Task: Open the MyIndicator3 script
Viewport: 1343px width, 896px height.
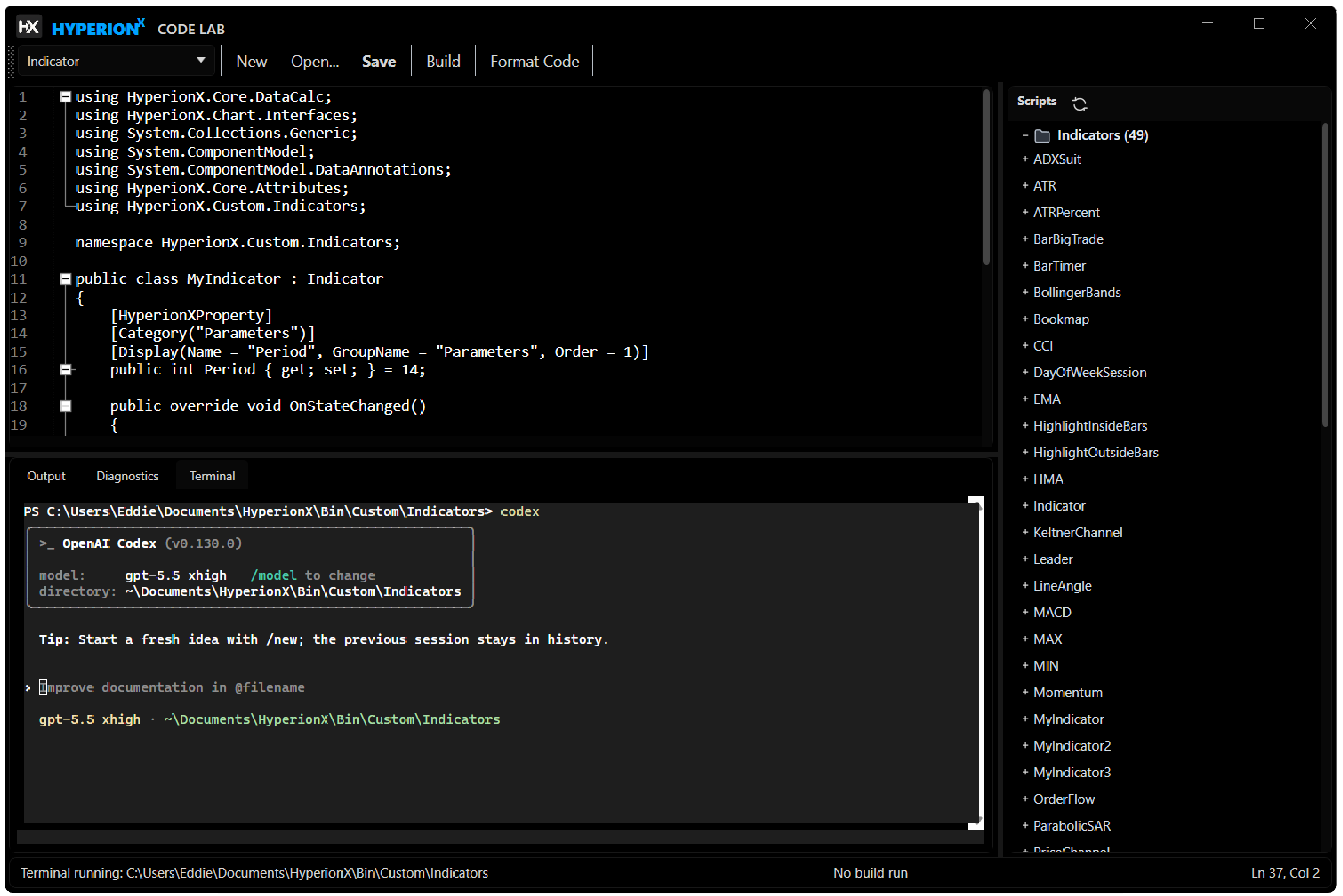Action: 1072,773
